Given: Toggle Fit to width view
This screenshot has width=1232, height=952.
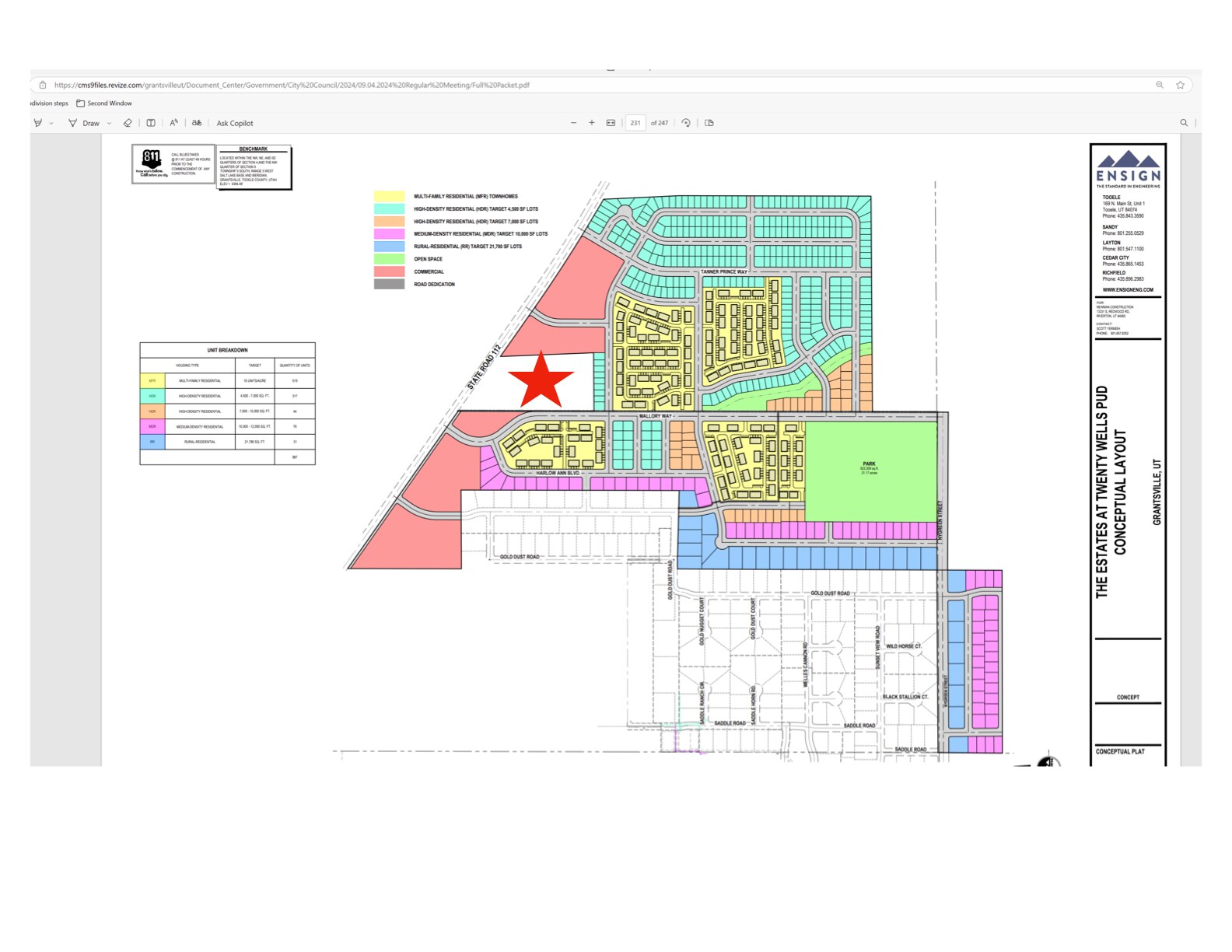Looking at the screenshot, I should click(611, 123).
